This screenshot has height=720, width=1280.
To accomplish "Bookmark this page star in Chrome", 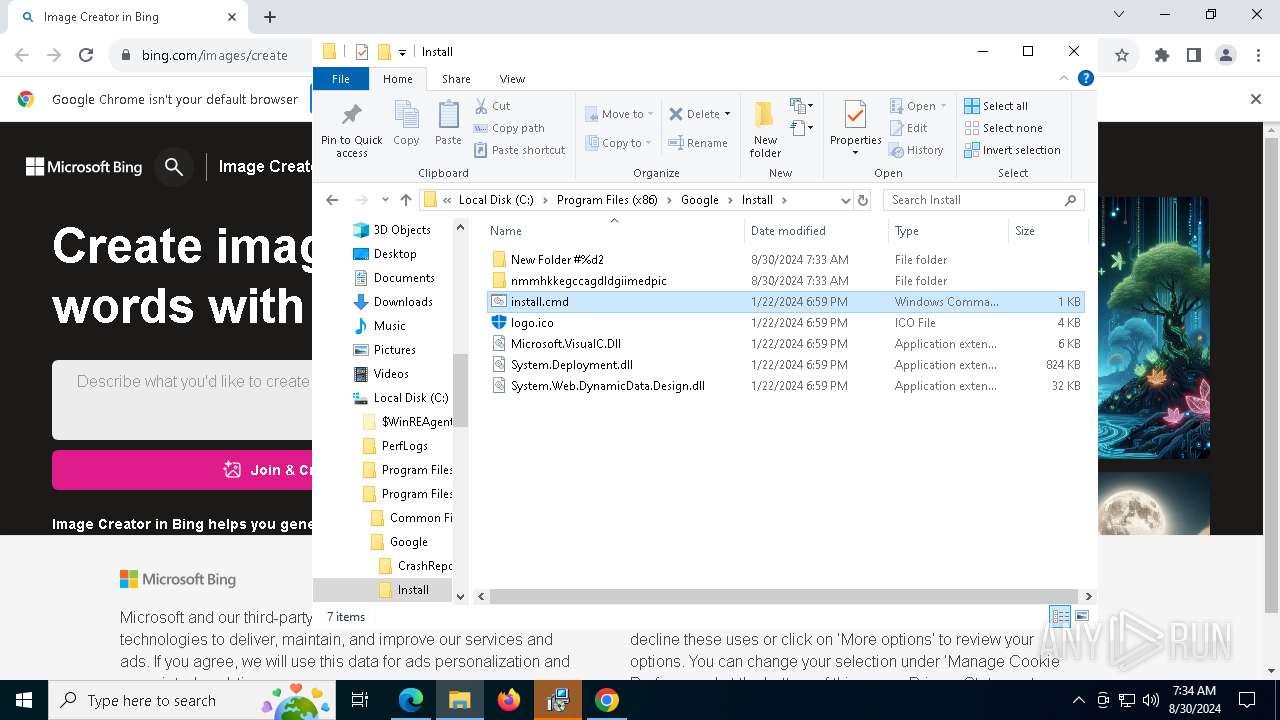I will coord(1122,56).
